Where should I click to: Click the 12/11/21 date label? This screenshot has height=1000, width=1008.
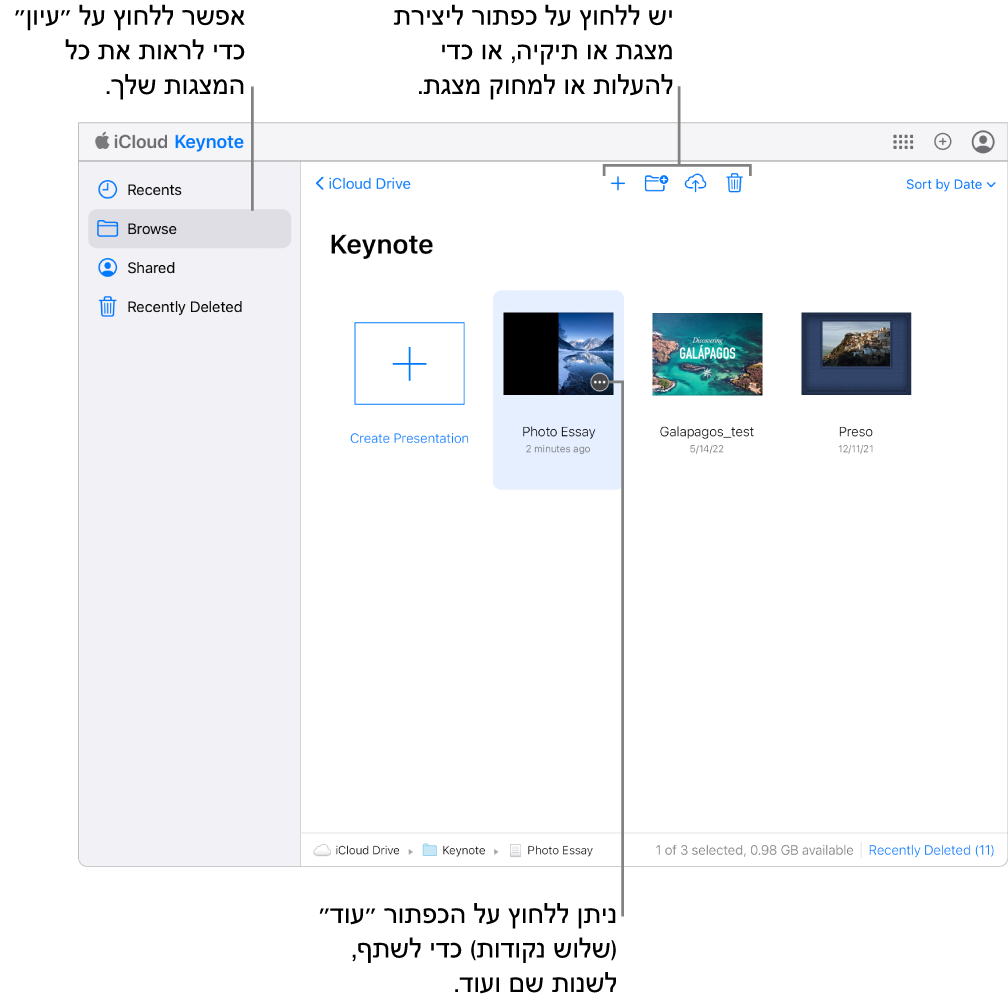[x=856, y=449]
